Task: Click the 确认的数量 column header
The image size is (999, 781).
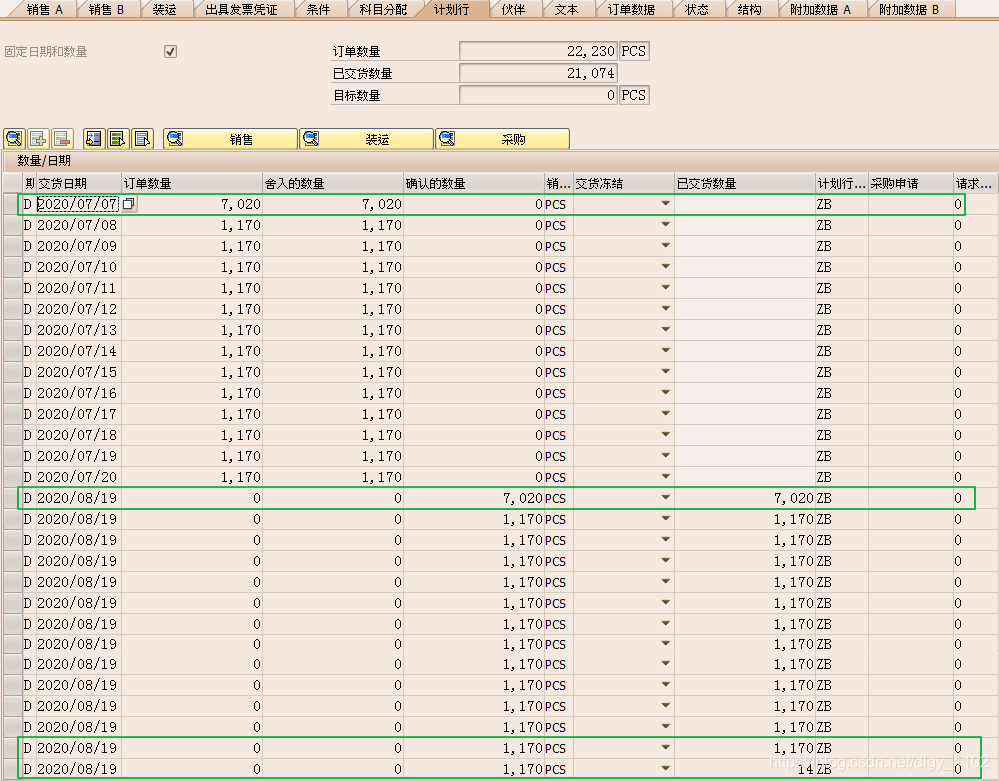Action: [x=474, y=183]
